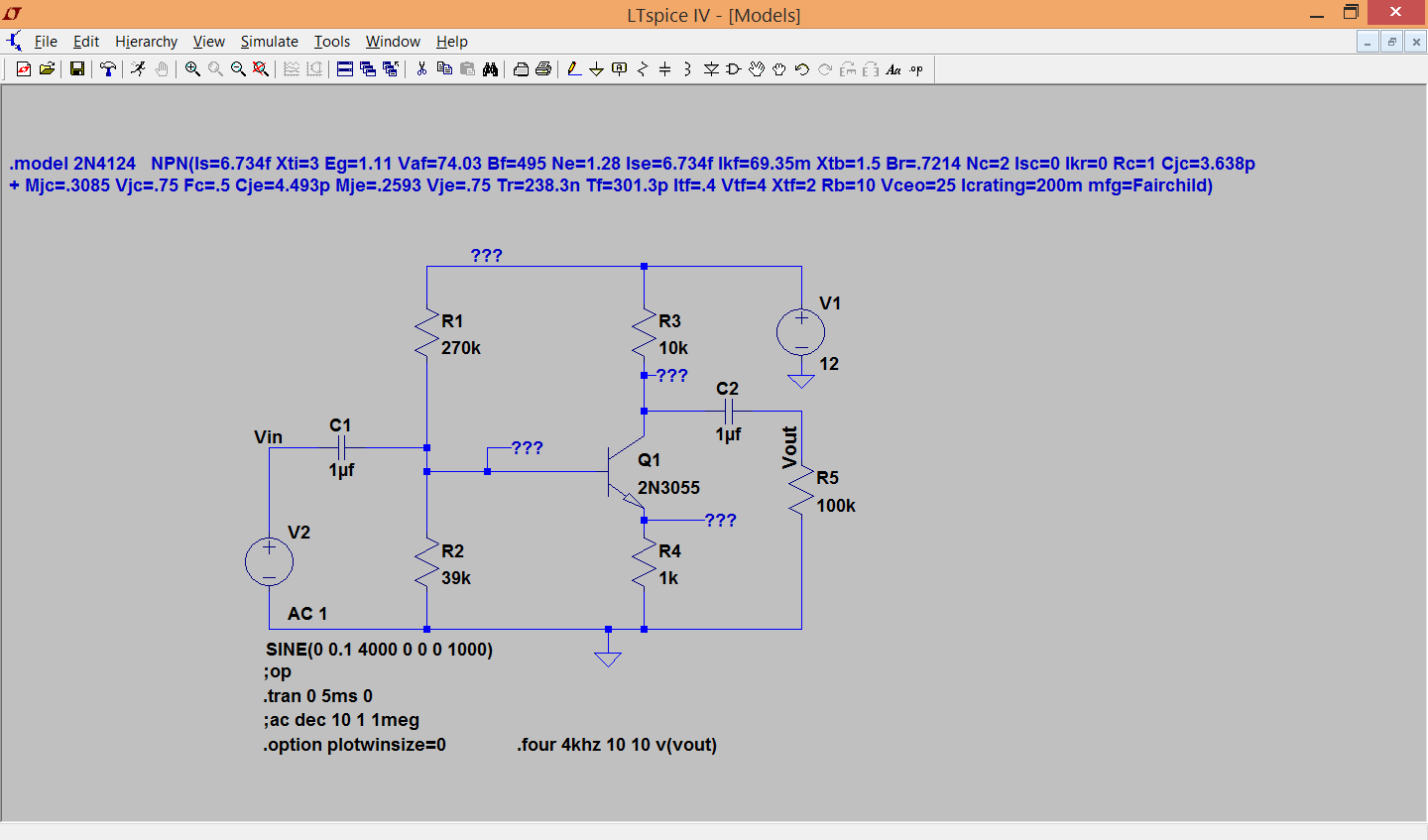Click the '.option plotwinsize=0' directive

355,745
